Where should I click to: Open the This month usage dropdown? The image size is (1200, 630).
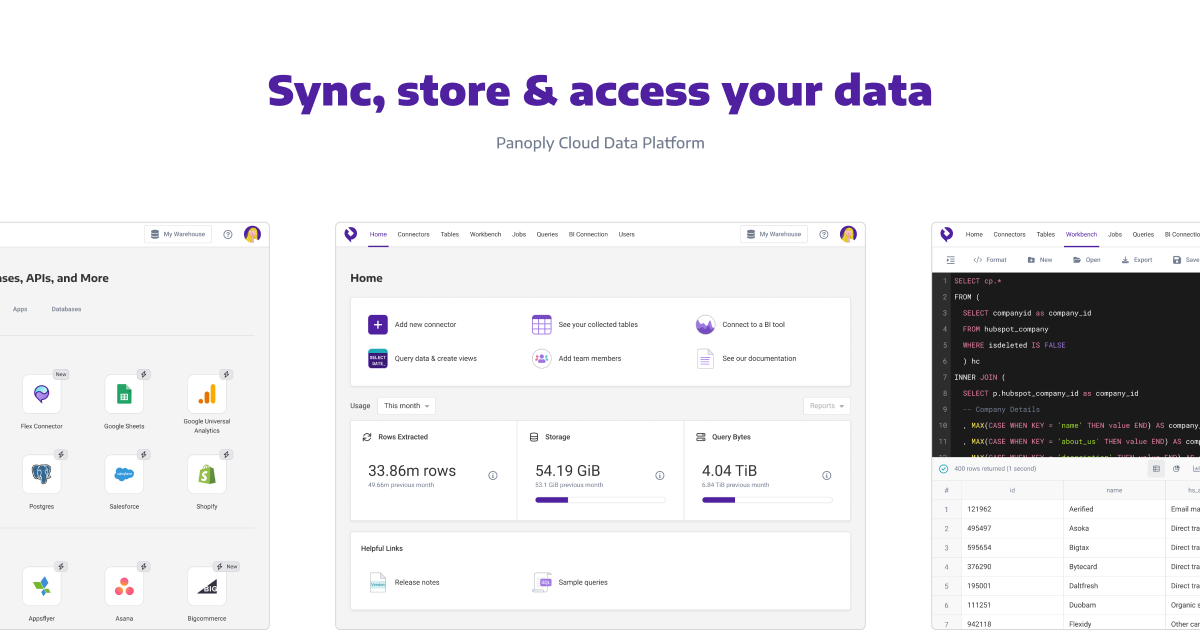click(x=406, y=406)
